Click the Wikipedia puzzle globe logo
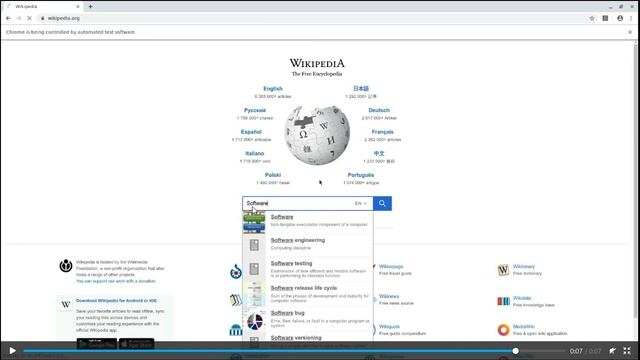Screen dimensions: 640x360 (317, 135)
